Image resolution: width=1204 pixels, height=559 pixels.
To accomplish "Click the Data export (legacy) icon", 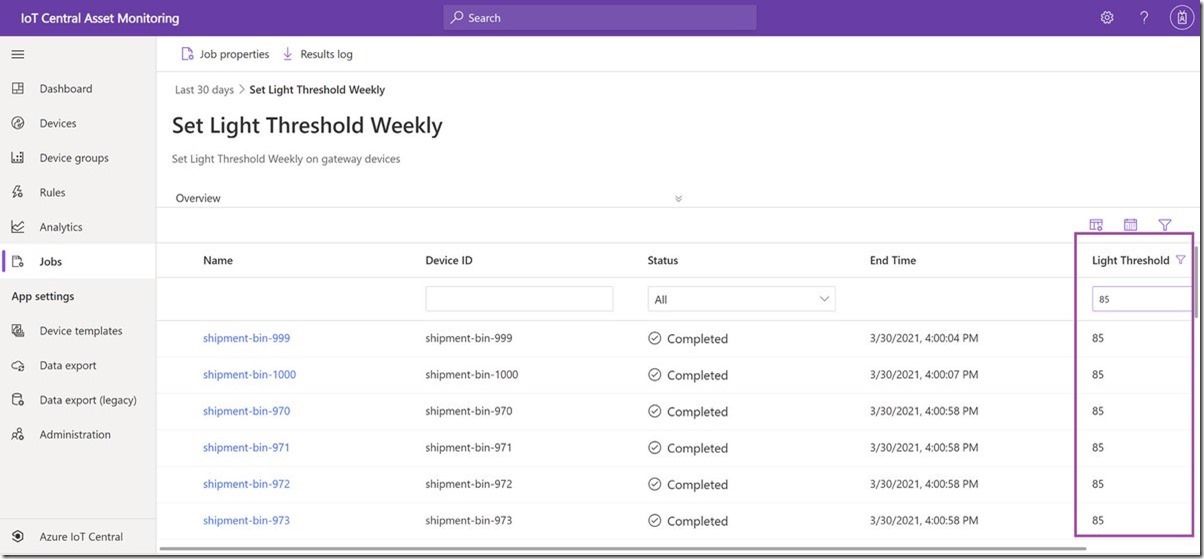I will click(17, 400).
